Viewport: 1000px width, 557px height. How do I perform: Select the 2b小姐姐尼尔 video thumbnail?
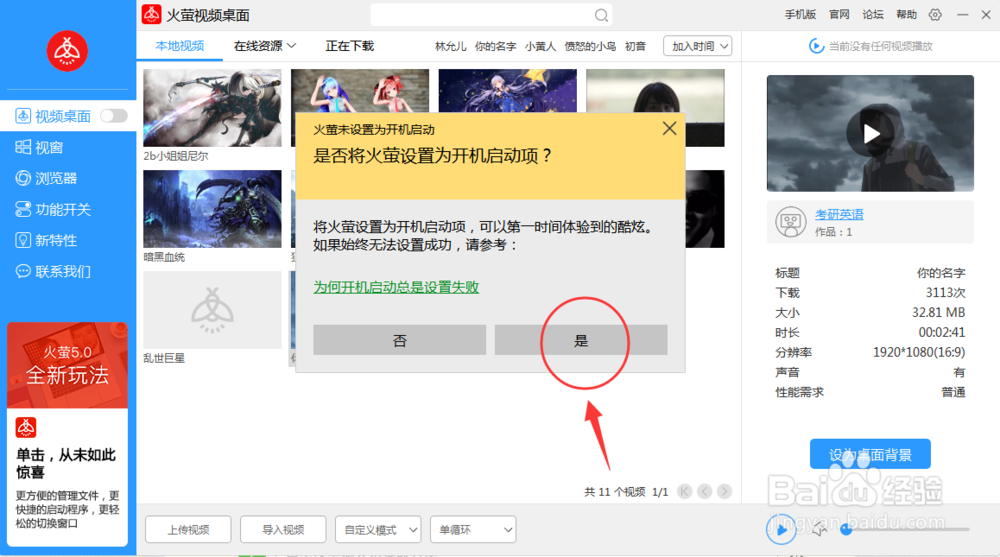(x=212, y=108)
